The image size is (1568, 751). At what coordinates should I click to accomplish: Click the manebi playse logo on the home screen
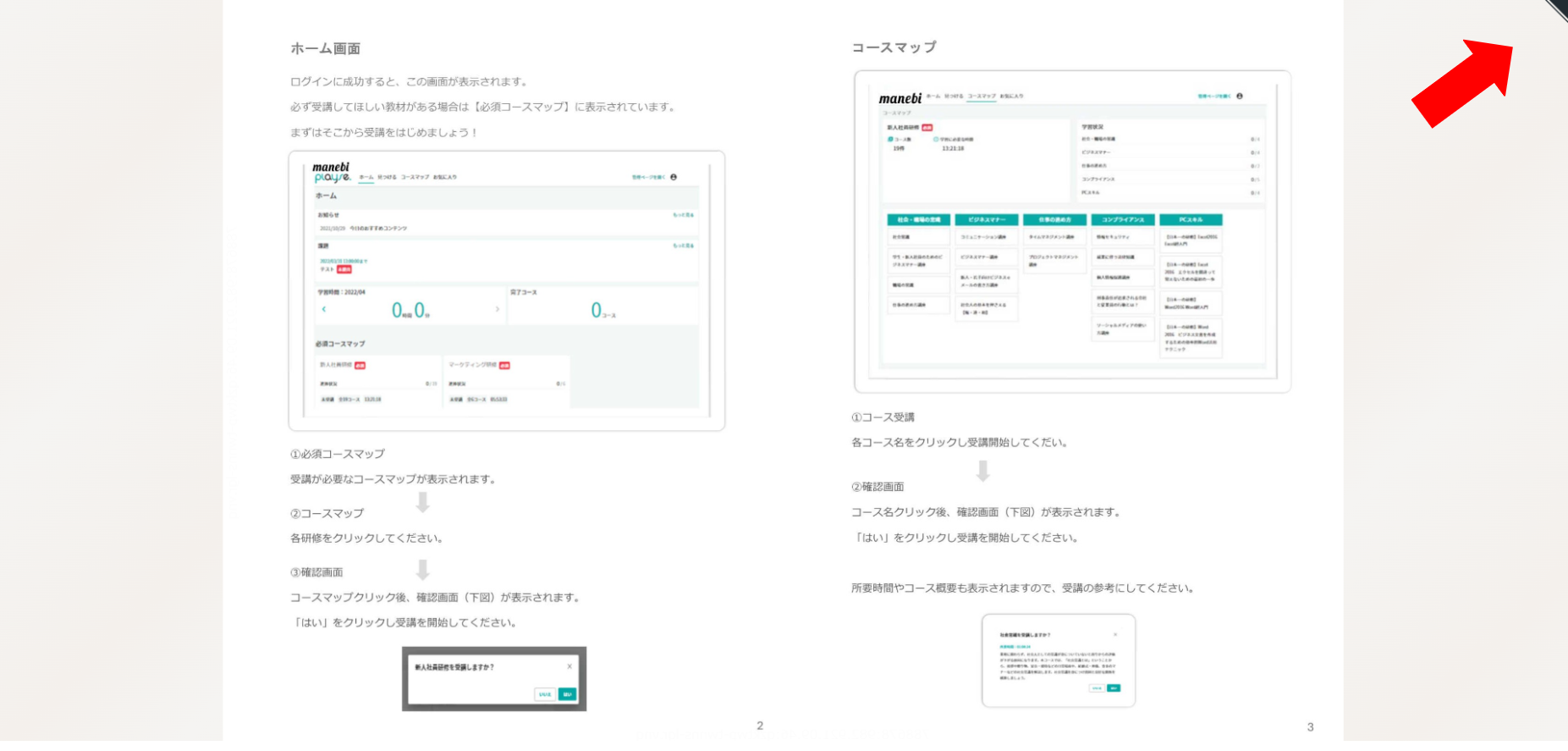click(x=332, y=173)
